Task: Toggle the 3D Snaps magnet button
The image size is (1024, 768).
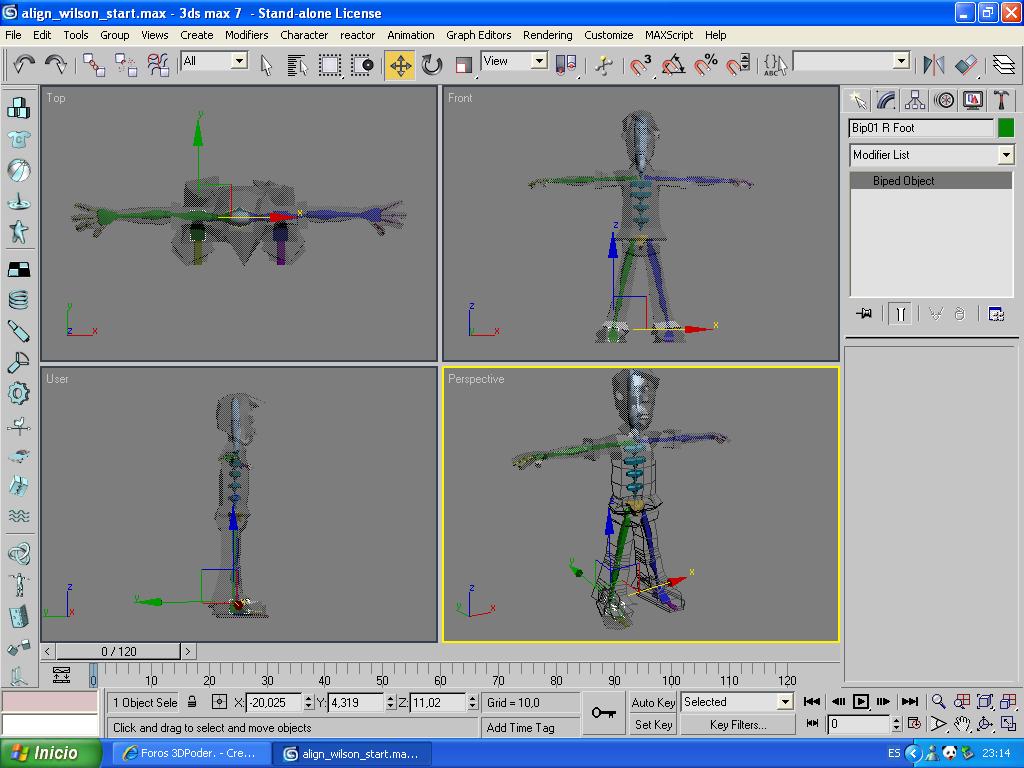Action: coord(641,66)
